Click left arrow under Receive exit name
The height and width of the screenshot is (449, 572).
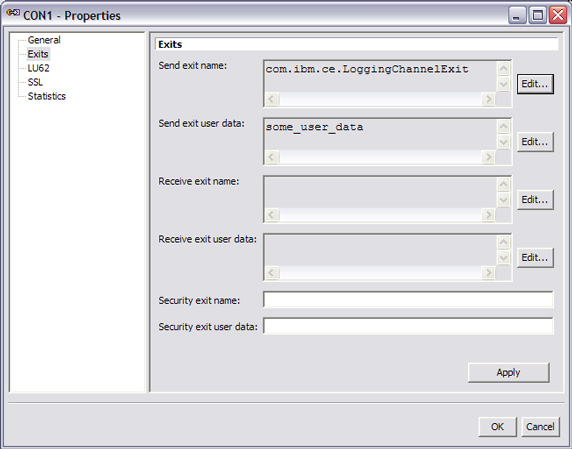click(272, 215)
